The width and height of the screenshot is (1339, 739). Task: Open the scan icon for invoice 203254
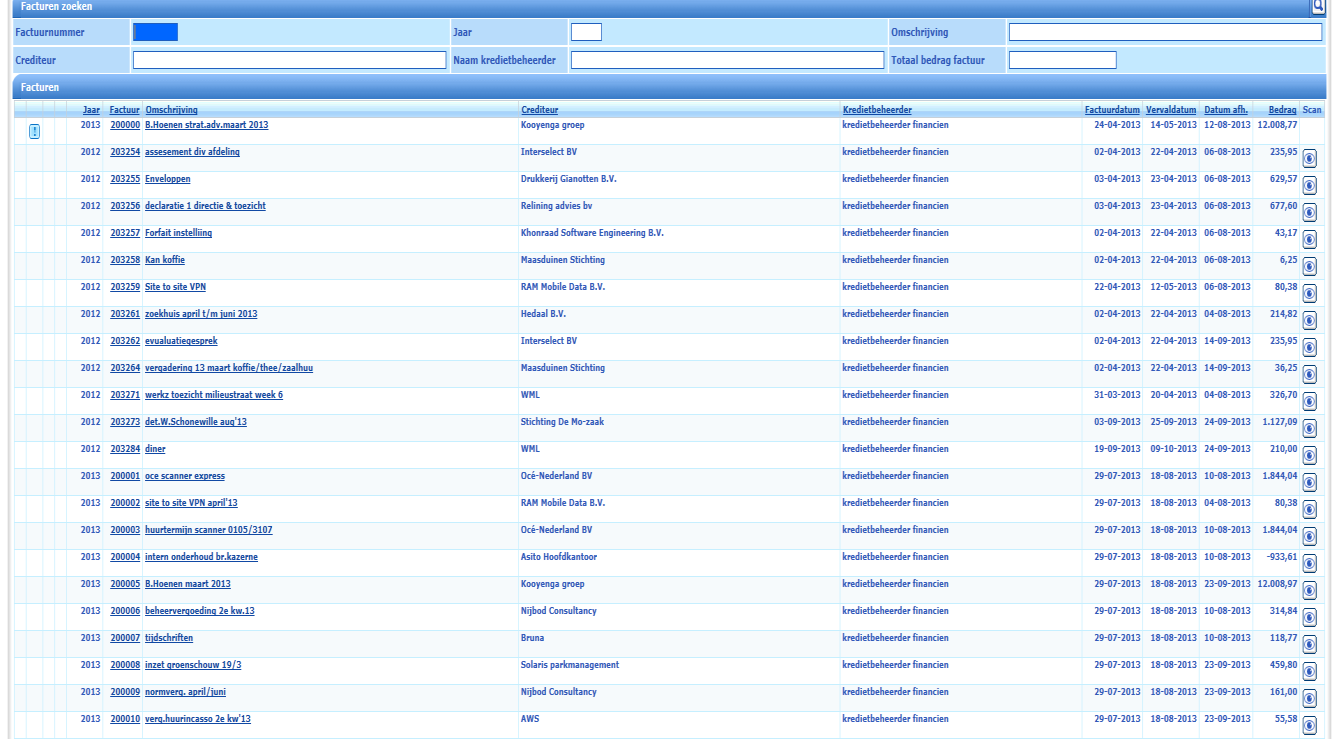[1309, 158]
